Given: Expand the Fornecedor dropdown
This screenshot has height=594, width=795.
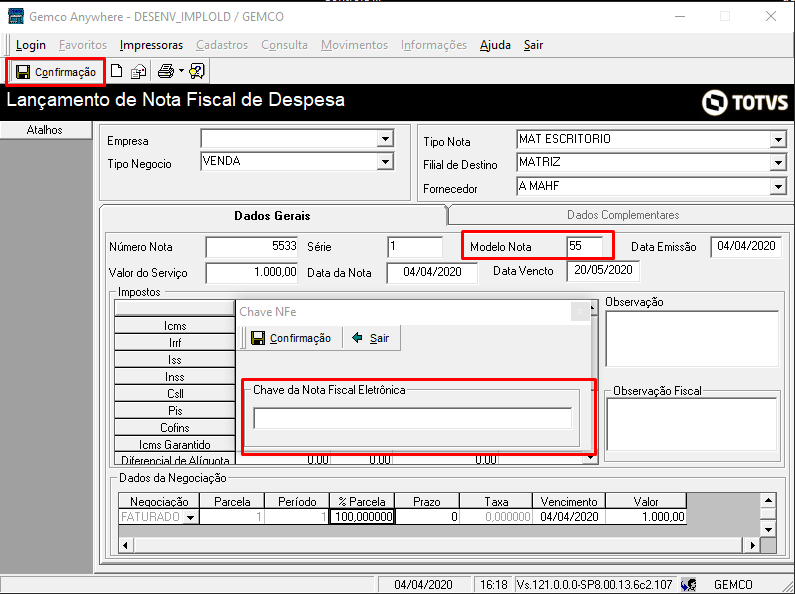Looking at the screenshot, I should click(778, 187).
